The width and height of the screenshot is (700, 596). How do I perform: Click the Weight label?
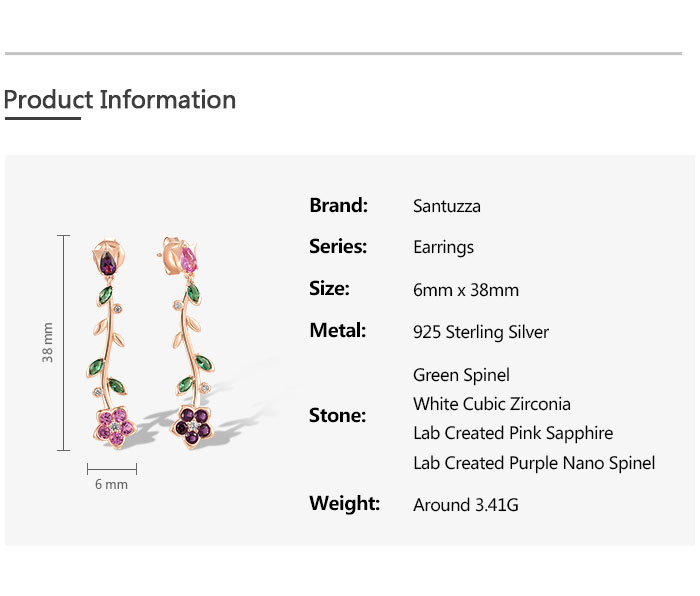click(345, 503)
